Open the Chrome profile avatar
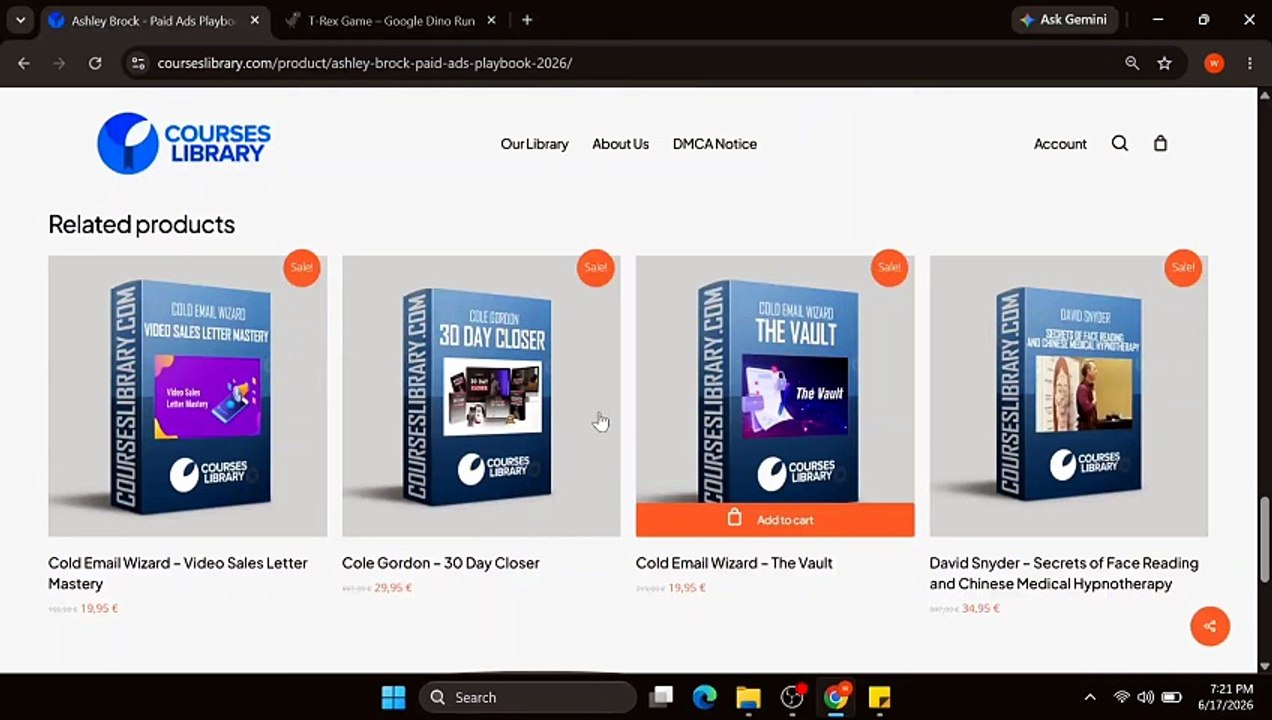This screenshot has height=720, width=1272. coord(1214,63)
